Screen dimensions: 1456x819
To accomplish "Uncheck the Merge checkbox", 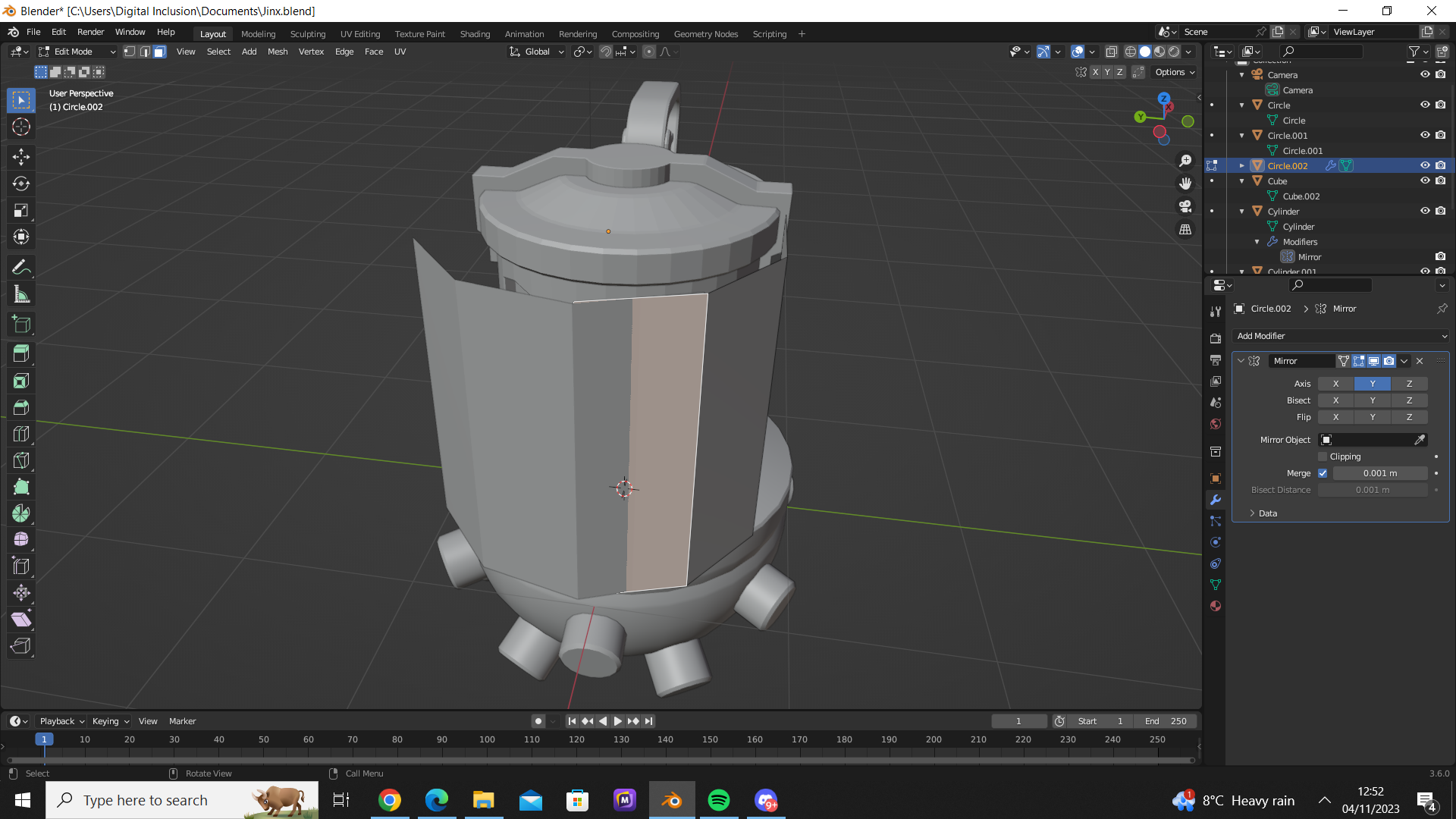I will pyautogui.click(x=1323, y=473).
